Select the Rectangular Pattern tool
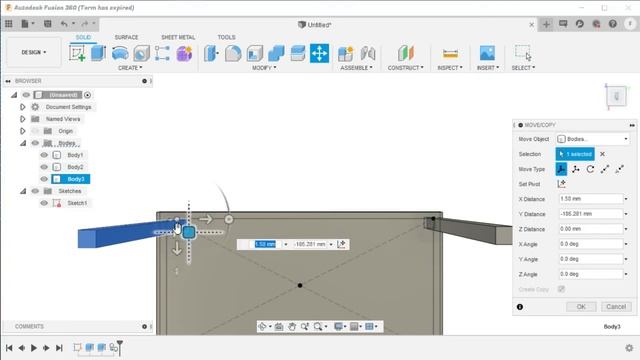Viewport: 640px width, 360px height. (x=162, y=53)
